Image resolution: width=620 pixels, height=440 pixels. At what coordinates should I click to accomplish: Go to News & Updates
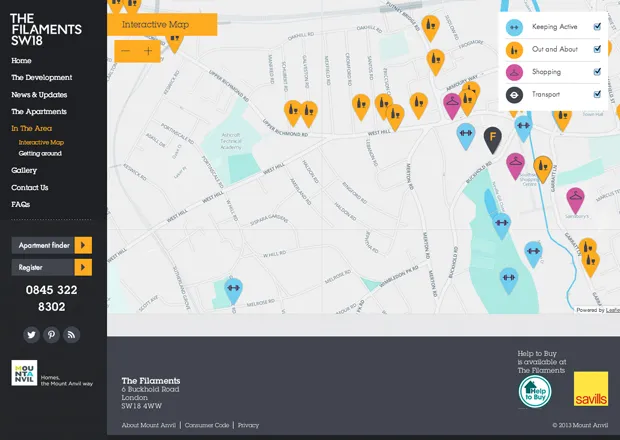point(39,94)
